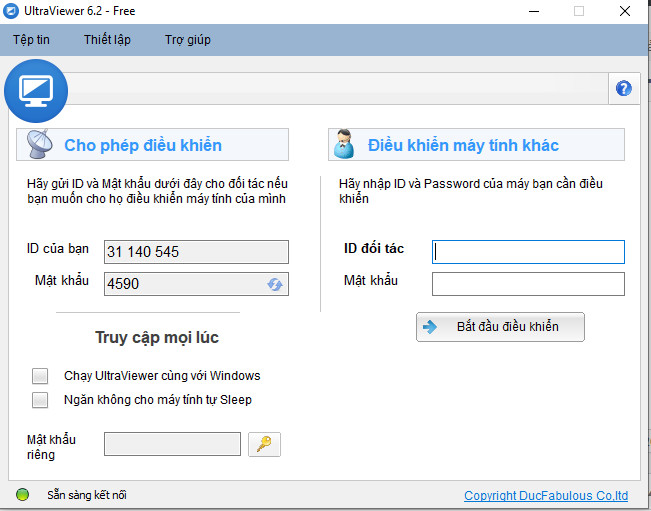
Task: Click the satellite dish icon
Action: click(38, 145)
